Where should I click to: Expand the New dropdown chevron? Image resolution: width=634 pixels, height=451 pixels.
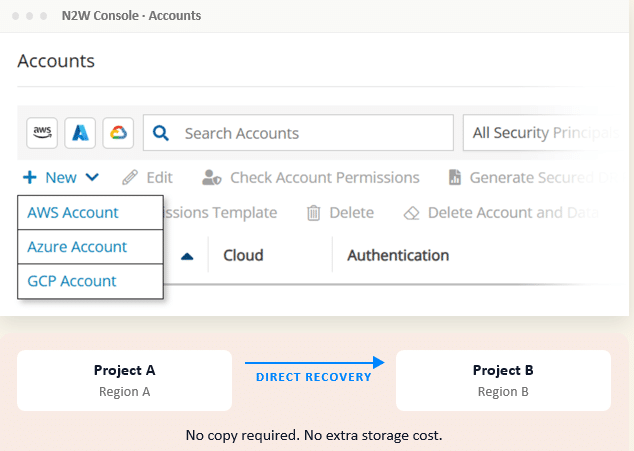(92, 177)
